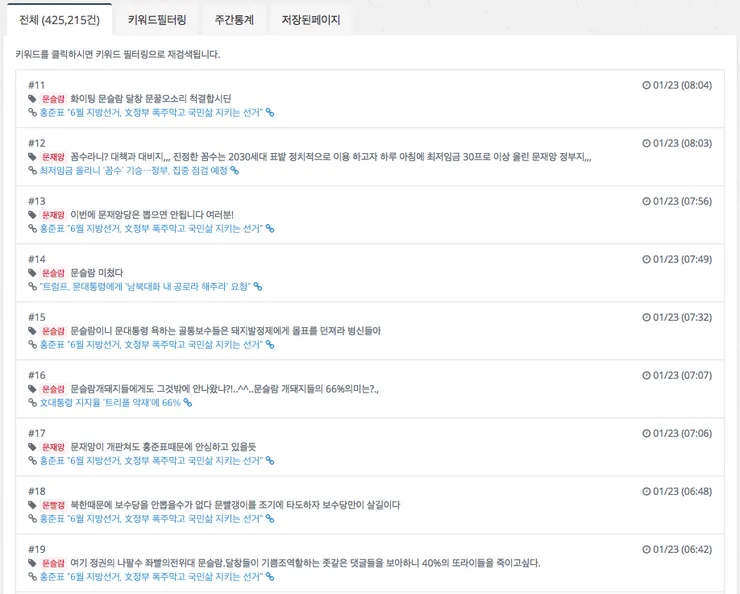Click the trailing chain icon after row #15's link
Screen dimensions: 740x594
point(270,344)
